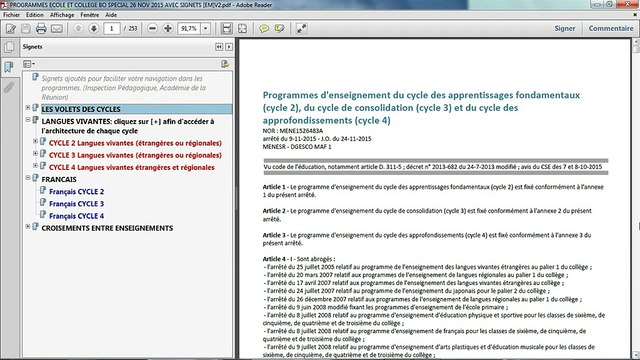Viewport: 640px width, 360px height.
Task: Expand CYCLE 3 Langues vivantes bookmark
Action: (x=36, y=153)
